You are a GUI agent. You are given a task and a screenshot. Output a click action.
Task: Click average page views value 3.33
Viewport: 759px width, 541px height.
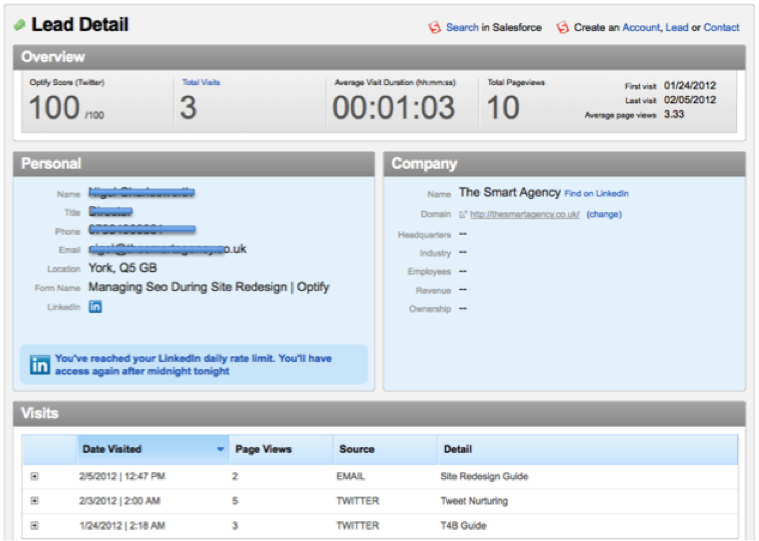point(674,114)
